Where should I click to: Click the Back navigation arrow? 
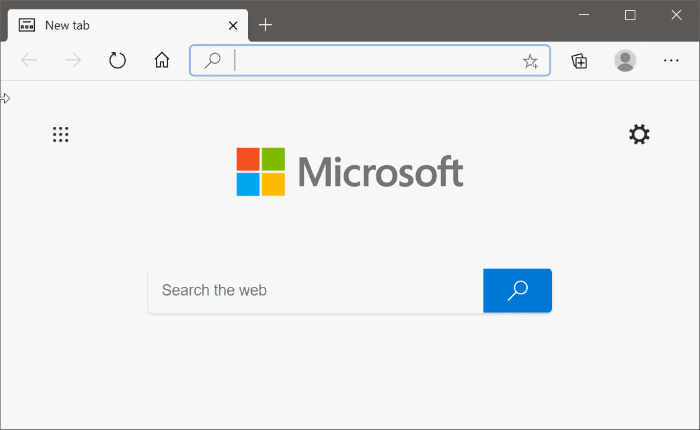[29, 60]
